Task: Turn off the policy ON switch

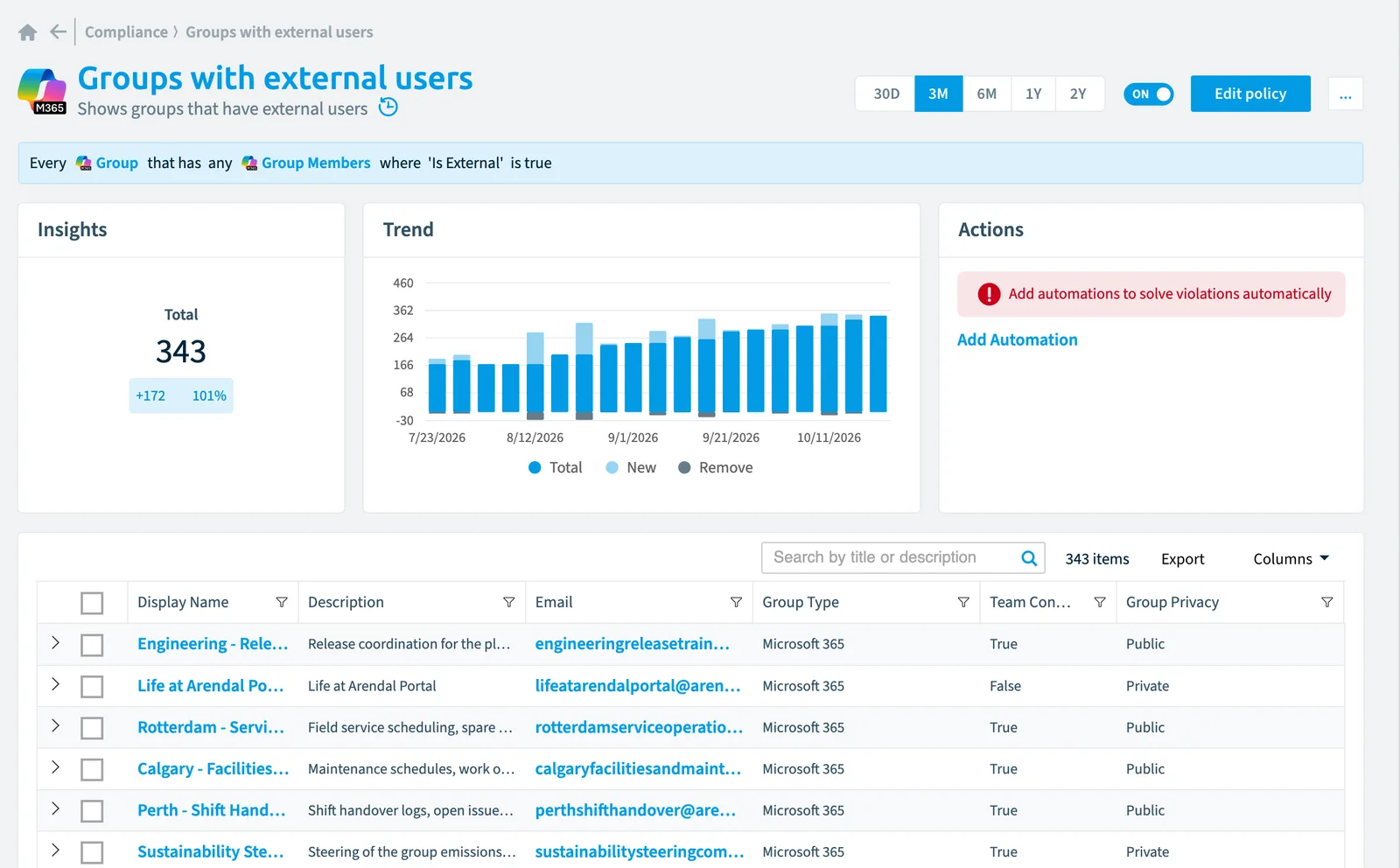Action: 1149,94
